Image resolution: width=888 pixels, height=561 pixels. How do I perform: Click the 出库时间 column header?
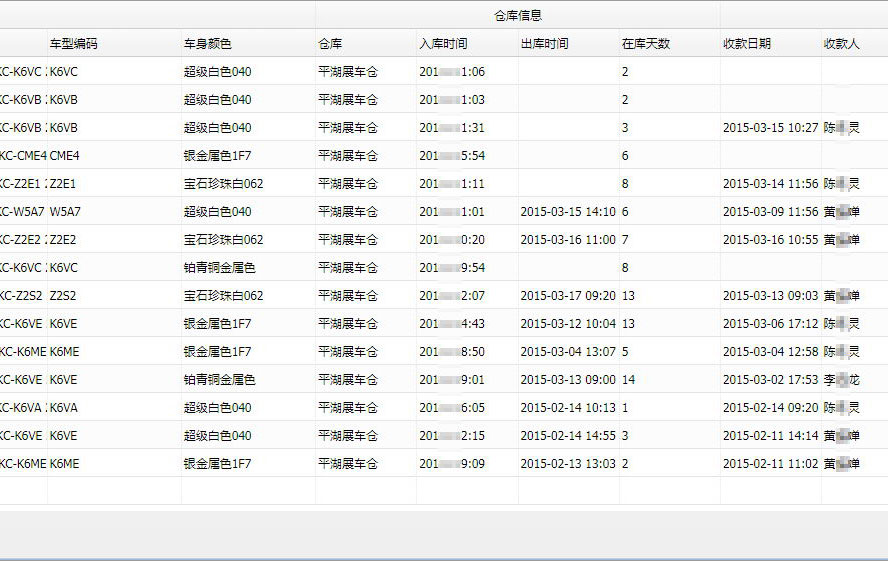[545, 44]
